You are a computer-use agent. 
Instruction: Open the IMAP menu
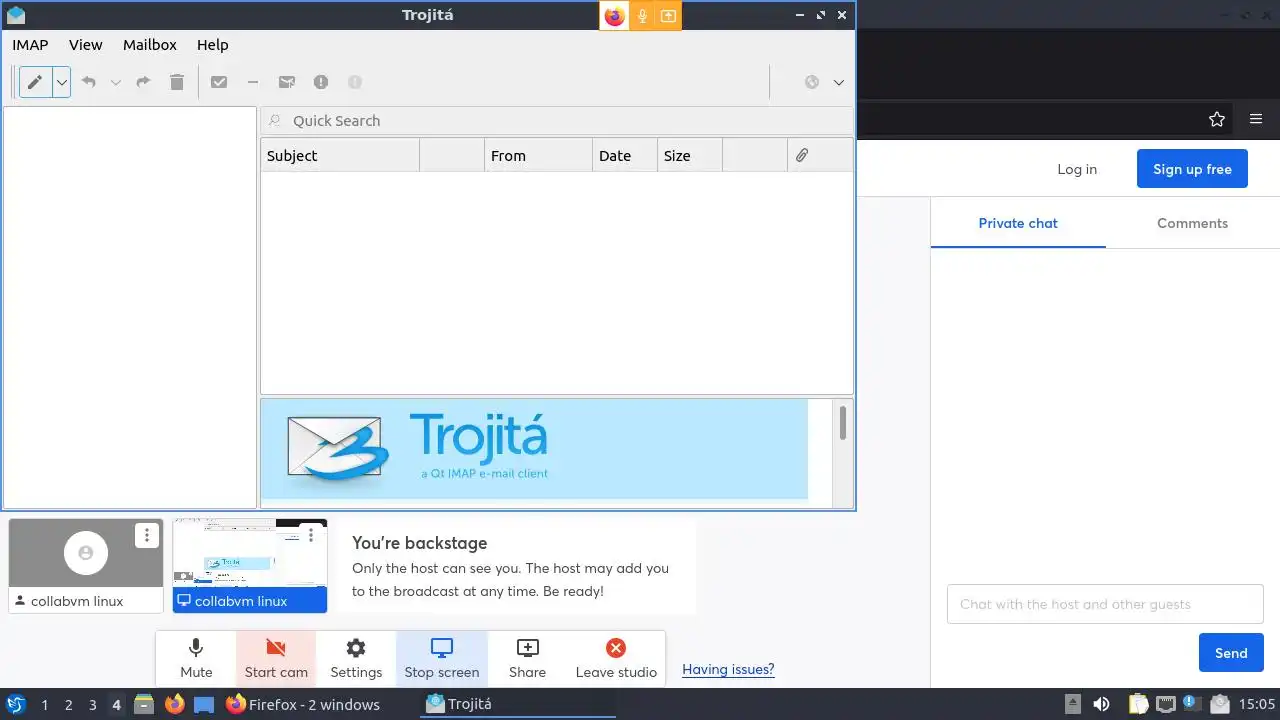click(x=30, y=44)
